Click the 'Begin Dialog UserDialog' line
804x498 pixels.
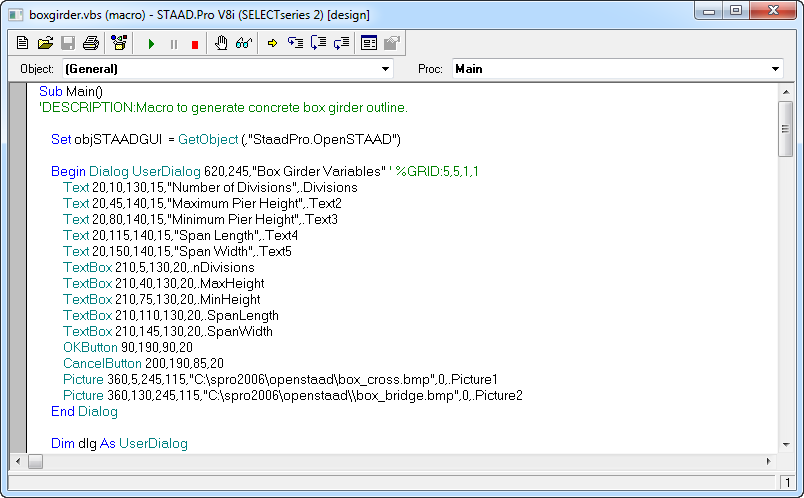[x=265, y=171]
